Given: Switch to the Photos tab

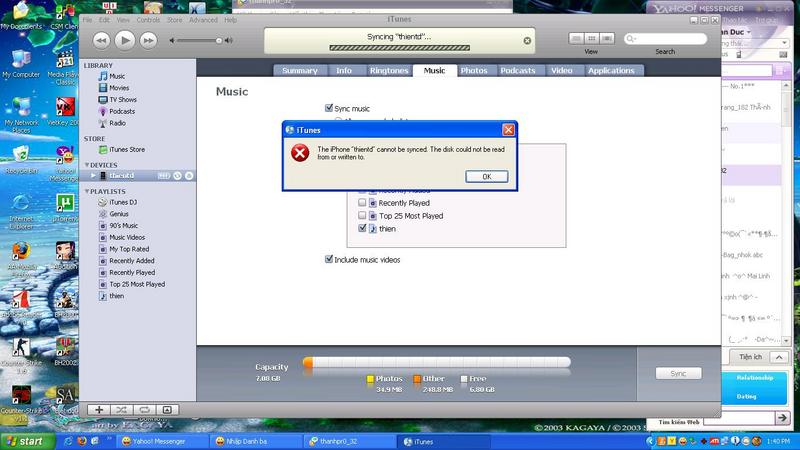Looking at the screenshot, I should tap(474, 71).
